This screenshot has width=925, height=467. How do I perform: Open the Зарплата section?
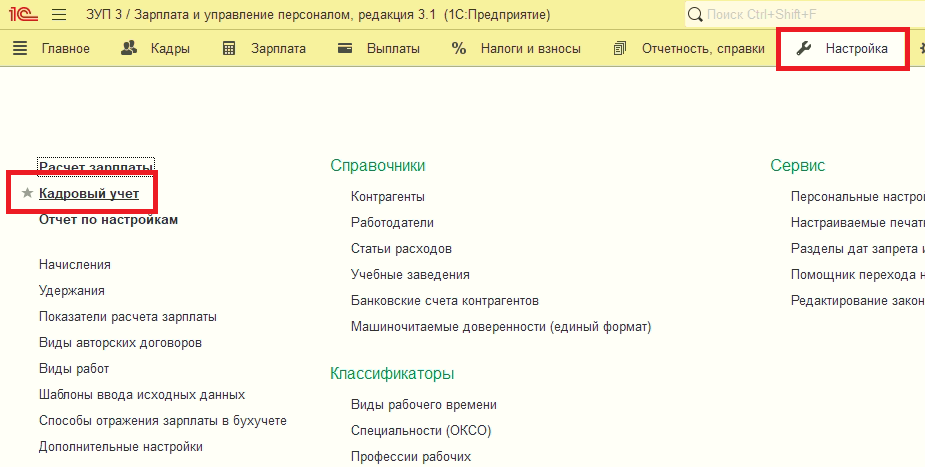(278, 48)
